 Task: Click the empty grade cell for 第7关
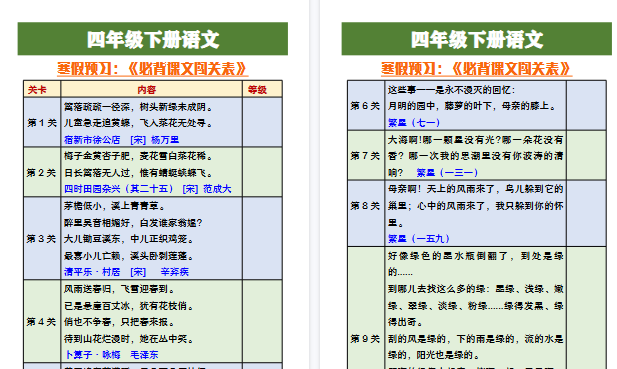coord(586,156)
